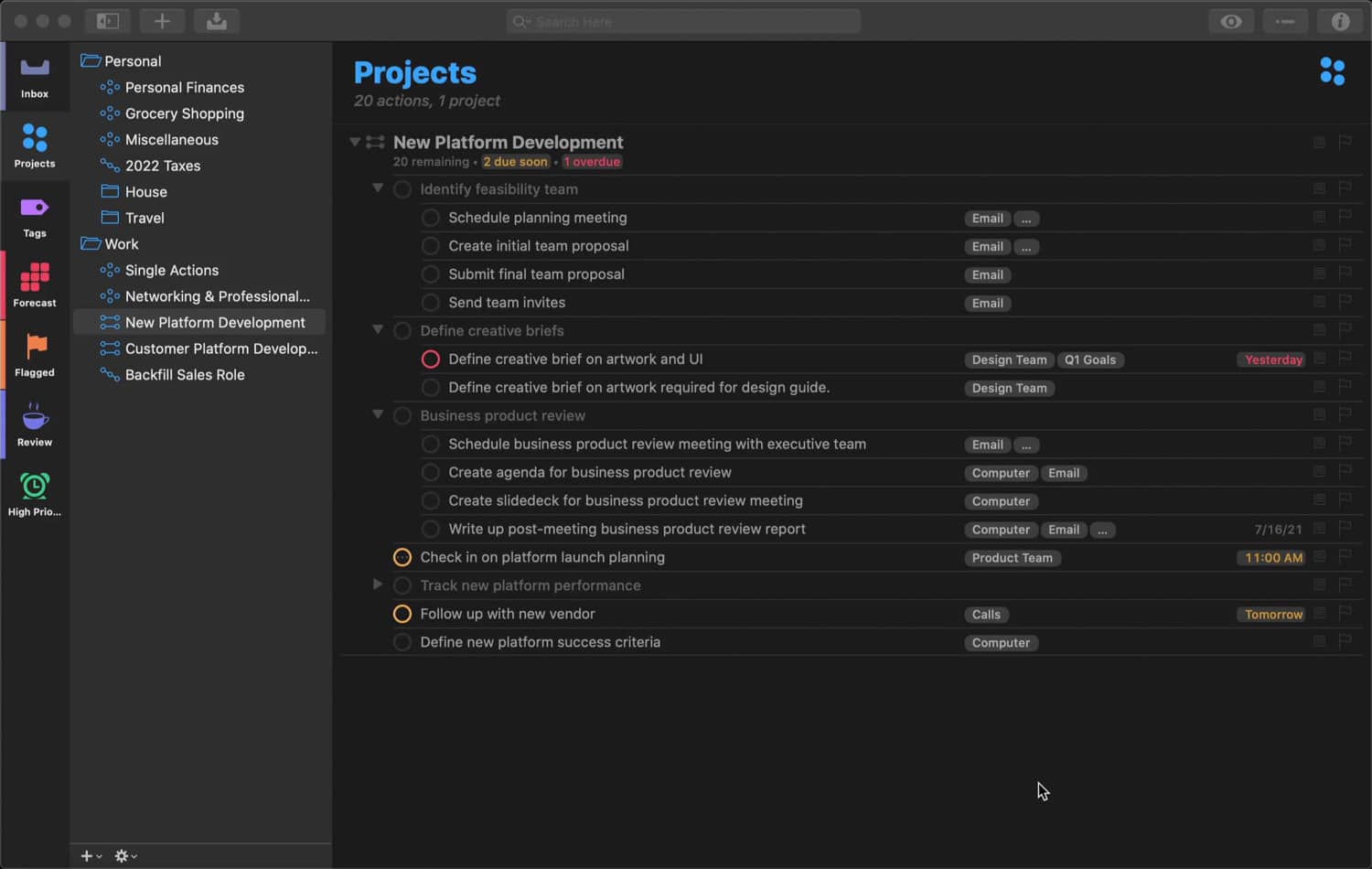
Task: Open the High Priority perspective
Action: (35, 495)
